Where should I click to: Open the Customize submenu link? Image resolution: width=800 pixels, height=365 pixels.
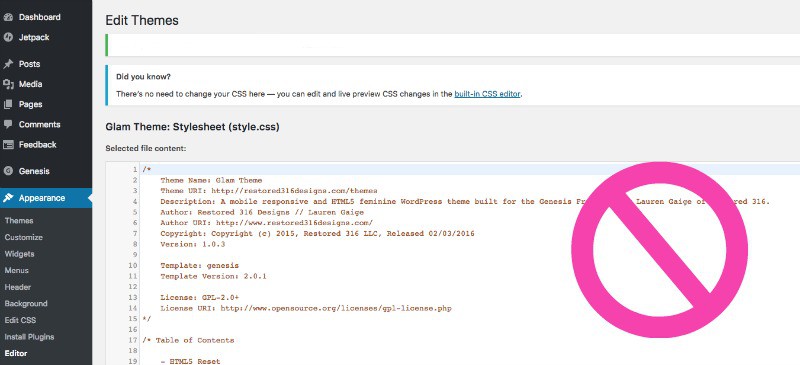(x=23, y=237)
